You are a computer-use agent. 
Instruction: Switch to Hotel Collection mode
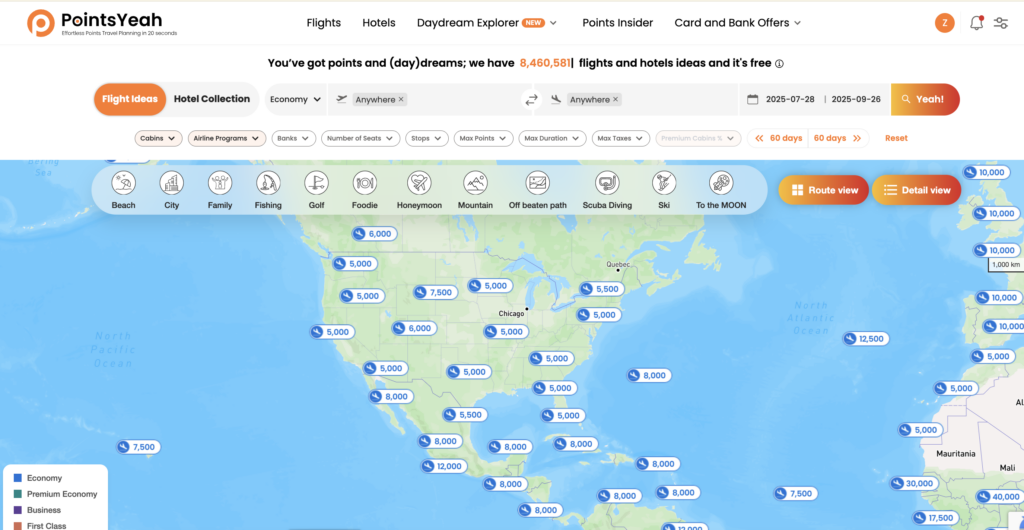coord(212,99)
